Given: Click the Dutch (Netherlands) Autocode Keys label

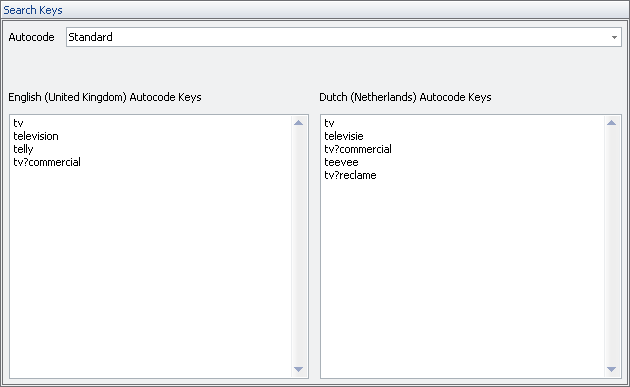Looking at the screenshot, I should click(405, 97).
